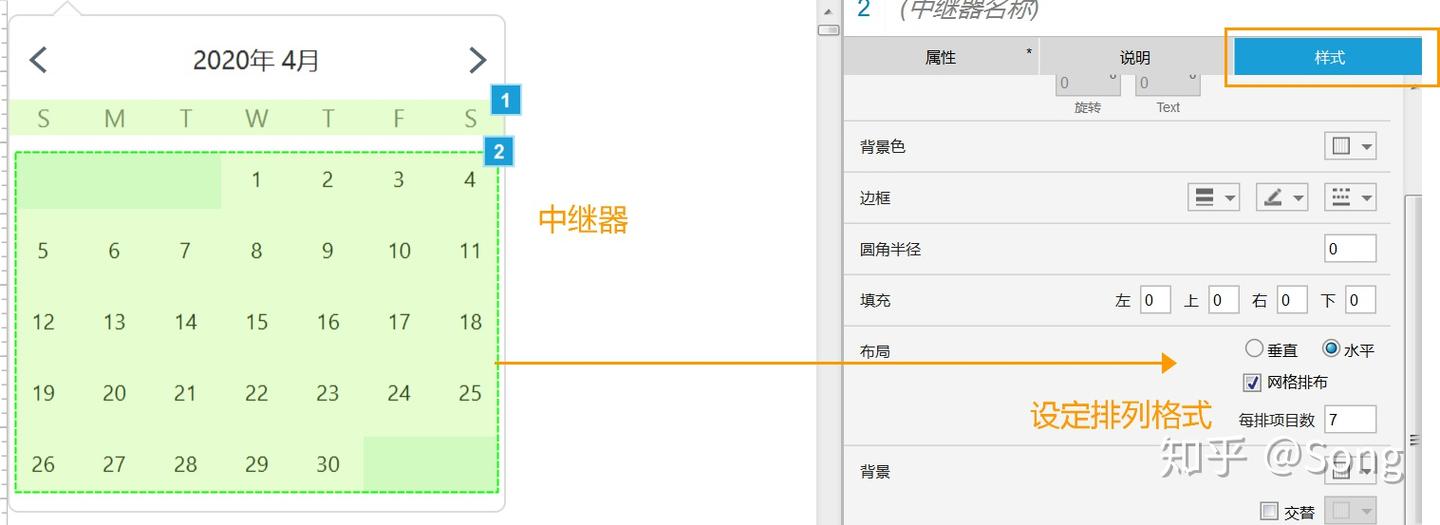Go to next month in calendar
The image size is (1440, 525).
(x=477, y=60)
